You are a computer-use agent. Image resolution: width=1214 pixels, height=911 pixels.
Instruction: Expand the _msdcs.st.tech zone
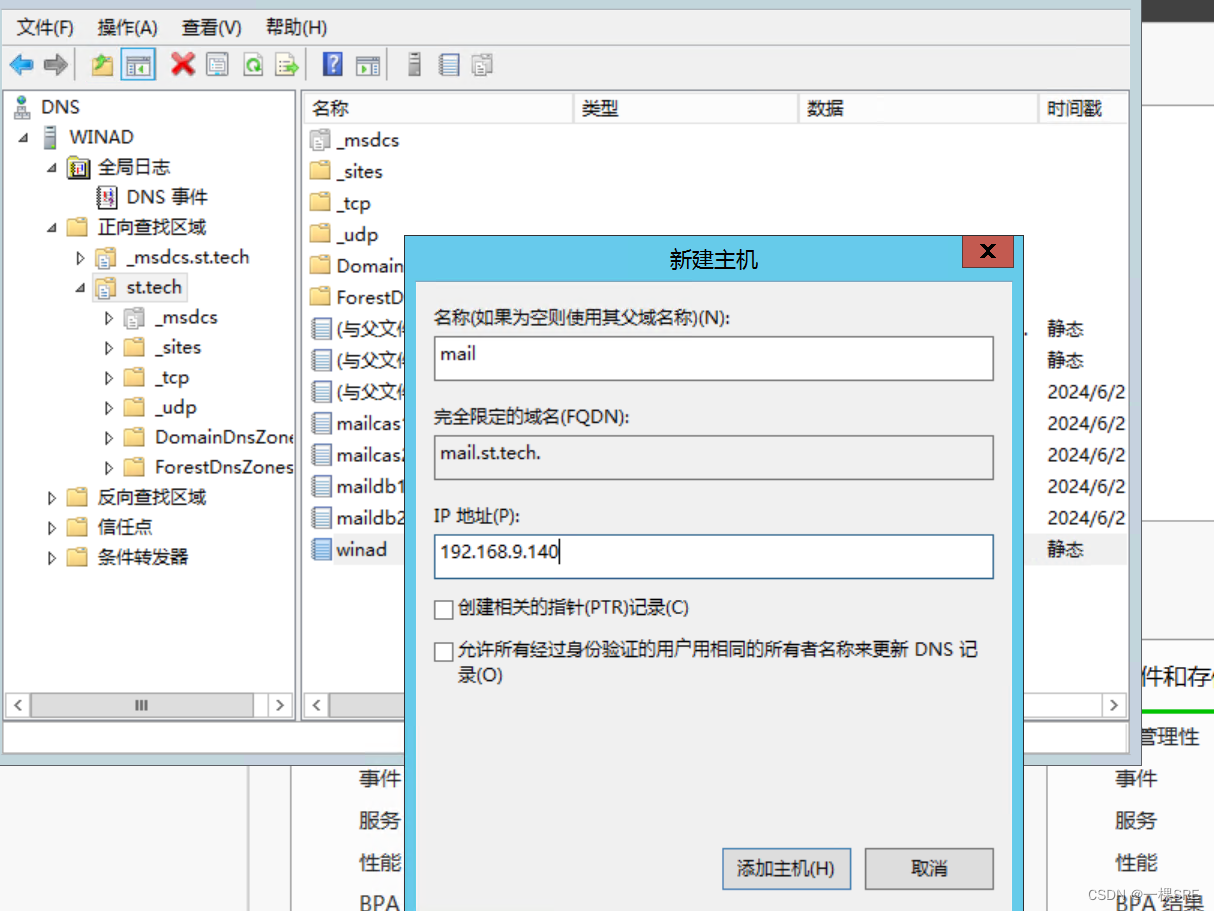pos(81,258)
